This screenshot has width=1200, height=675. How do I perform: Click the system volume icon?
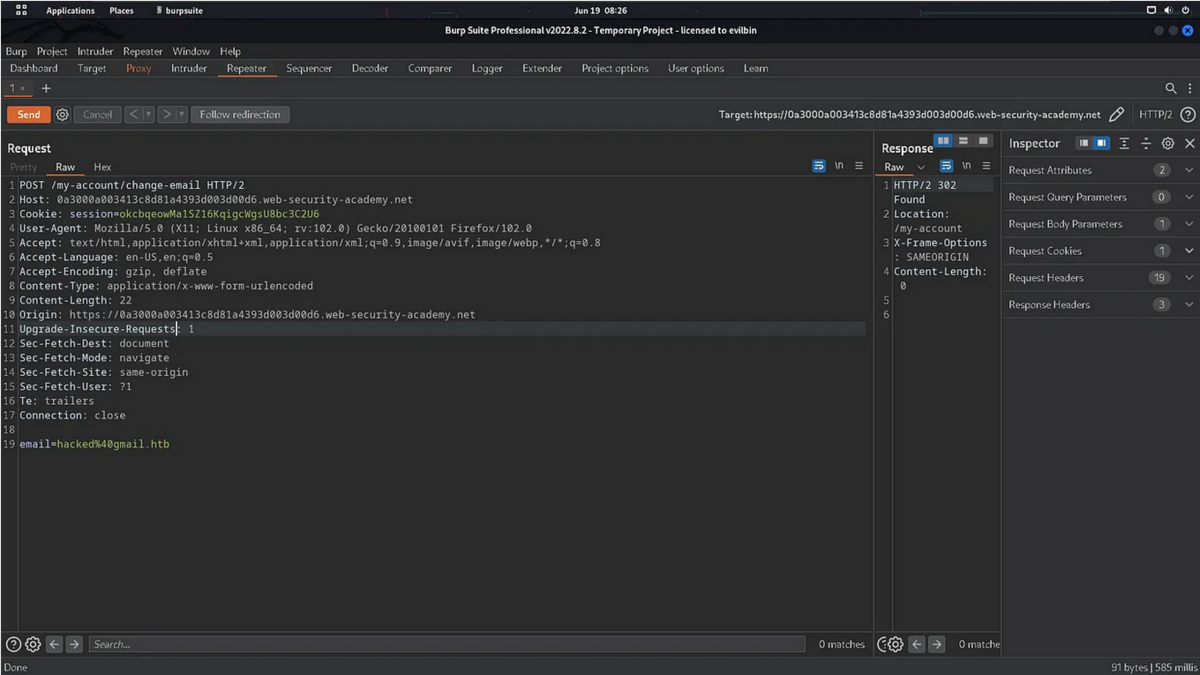(x=1167, y=11)
